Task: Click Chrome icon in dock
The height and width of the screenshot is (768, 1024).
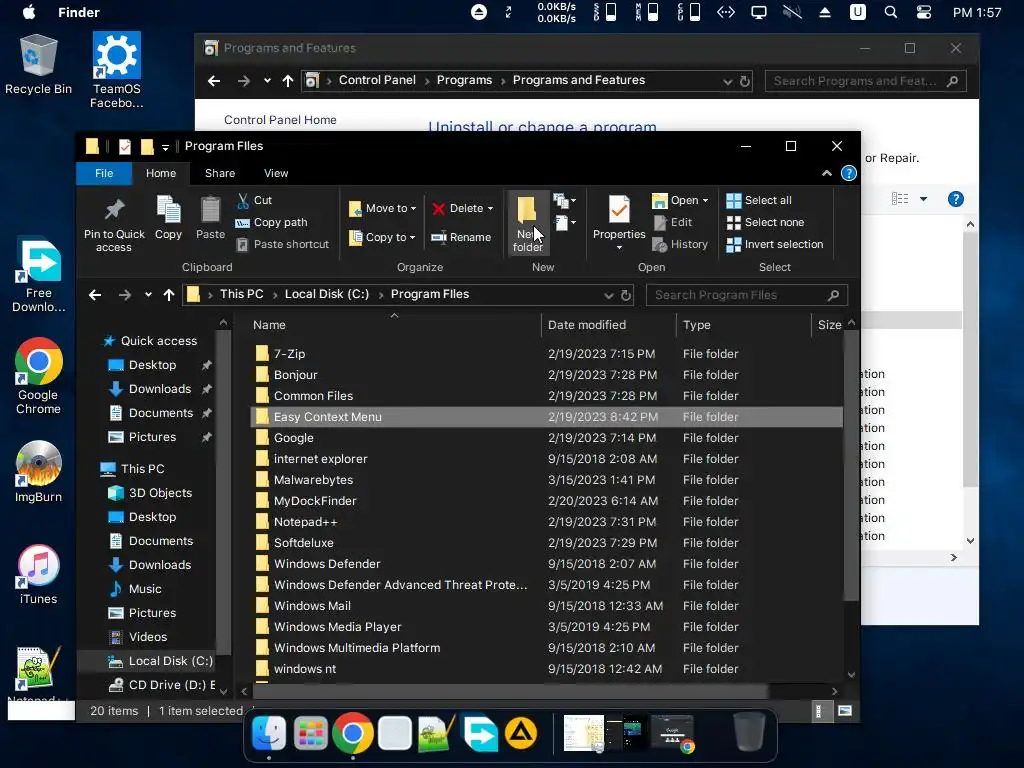Action: 353,733
